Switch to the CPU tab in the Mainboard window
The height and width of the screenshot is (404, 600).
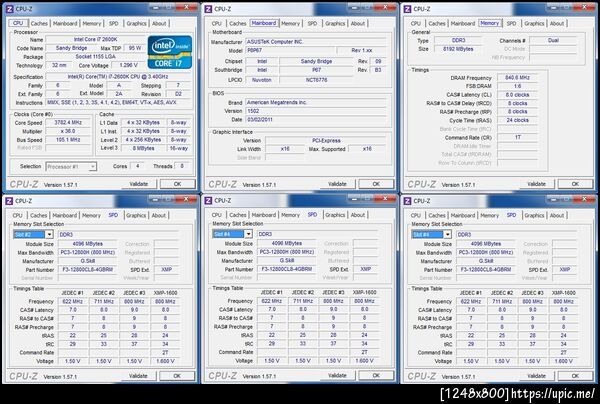pyautogui.click(x=217, y=23)
